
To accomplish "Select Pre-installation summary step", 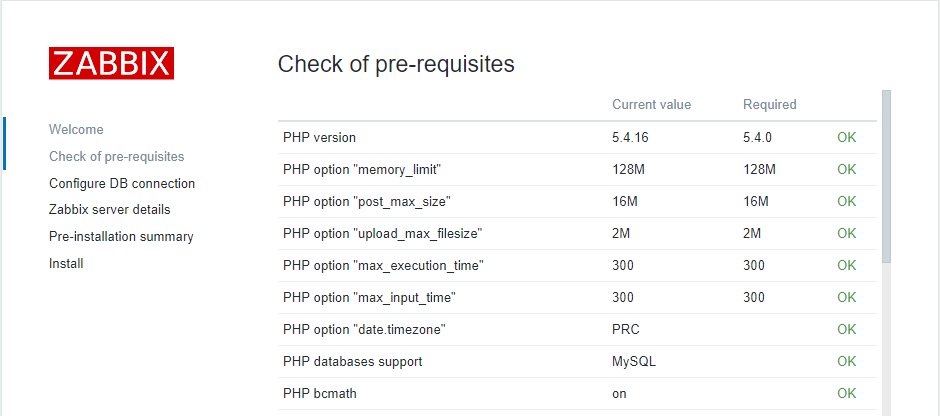I will [x=121, y=237].
